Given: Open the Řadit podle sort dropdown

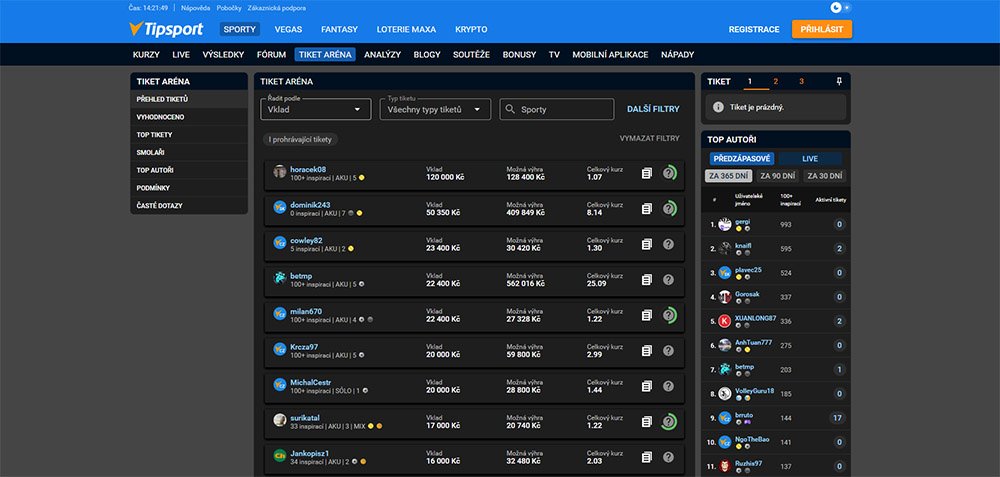Looking at the screenshot, I should coord(316,109).
